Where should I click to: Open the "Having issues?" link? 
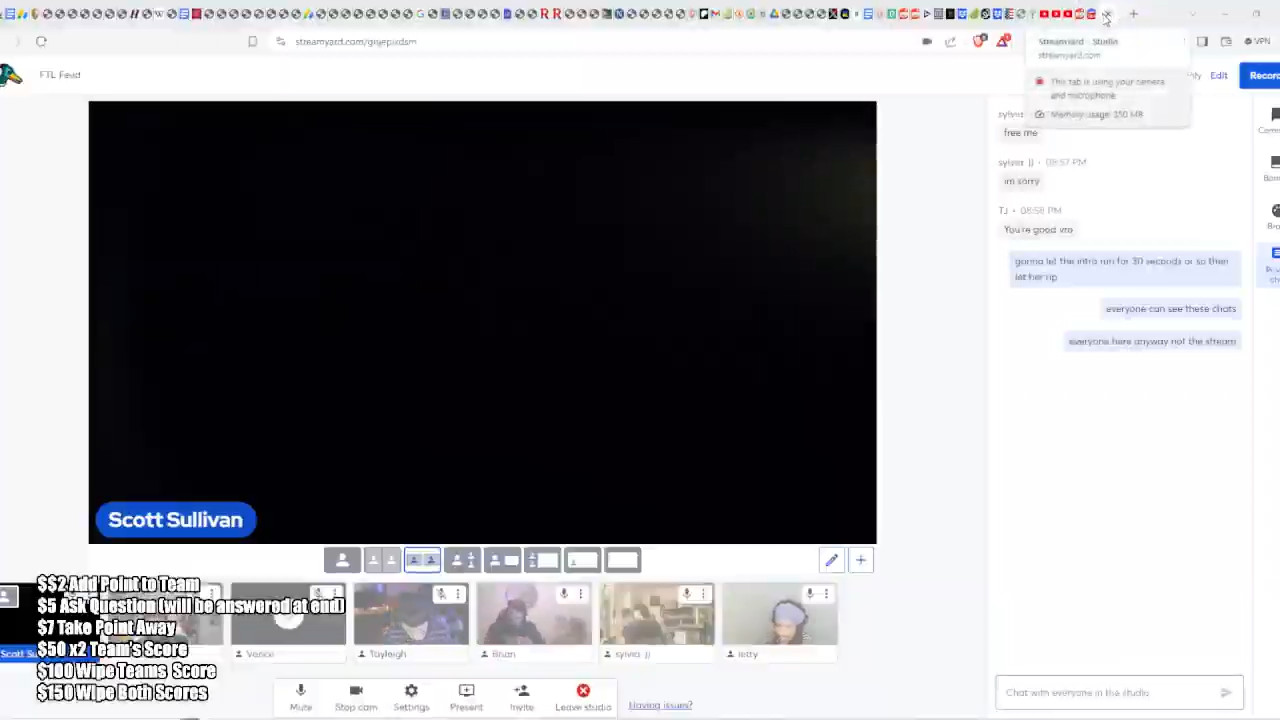pos(660,705)
